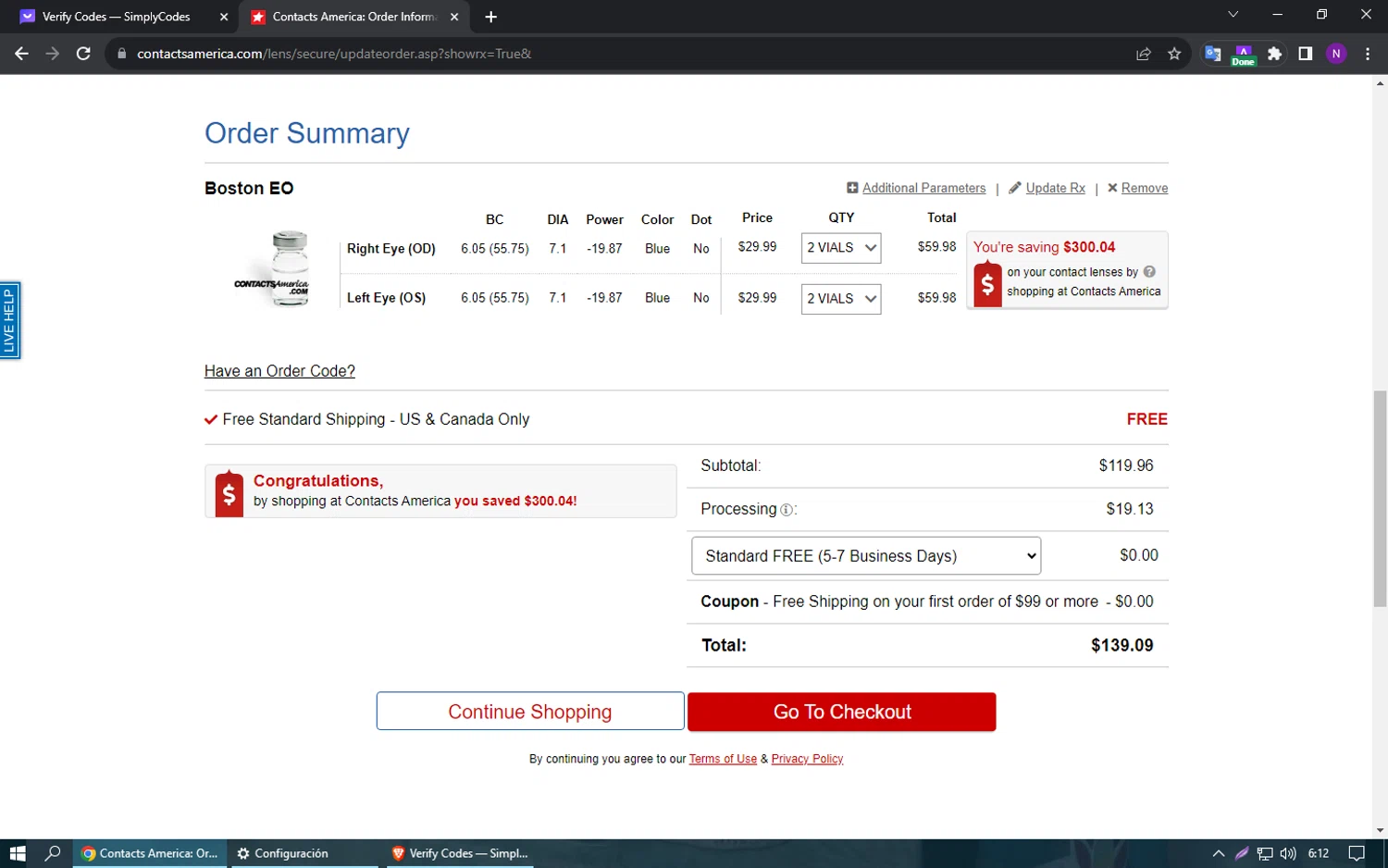The image size is (1388, 868).
Task: Open Windows taskbar search
Action: pos(53,853)
